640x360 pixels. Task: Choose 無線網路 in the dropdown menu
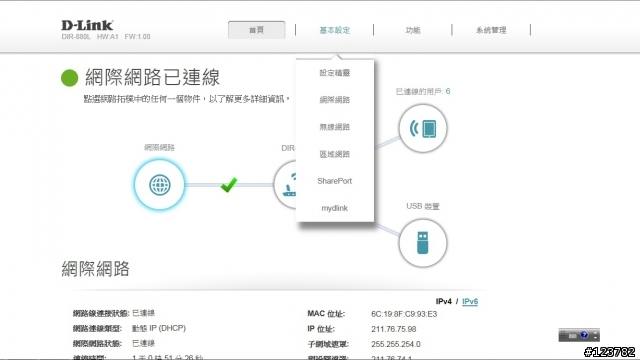[335, 127]
